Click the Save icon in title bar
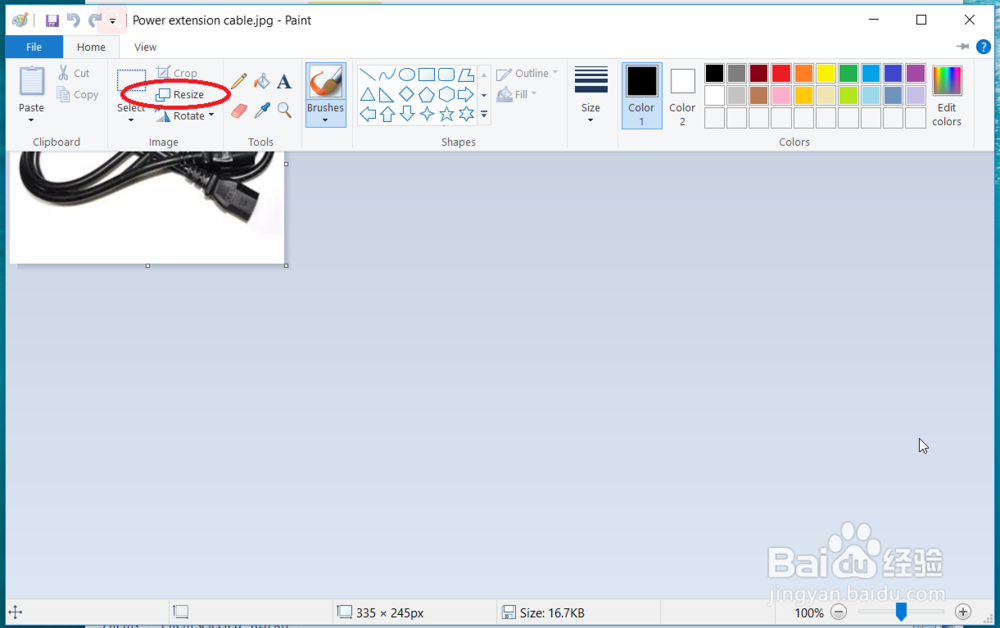Screen dimensions: 1000x628 click(x=52, y=20)
